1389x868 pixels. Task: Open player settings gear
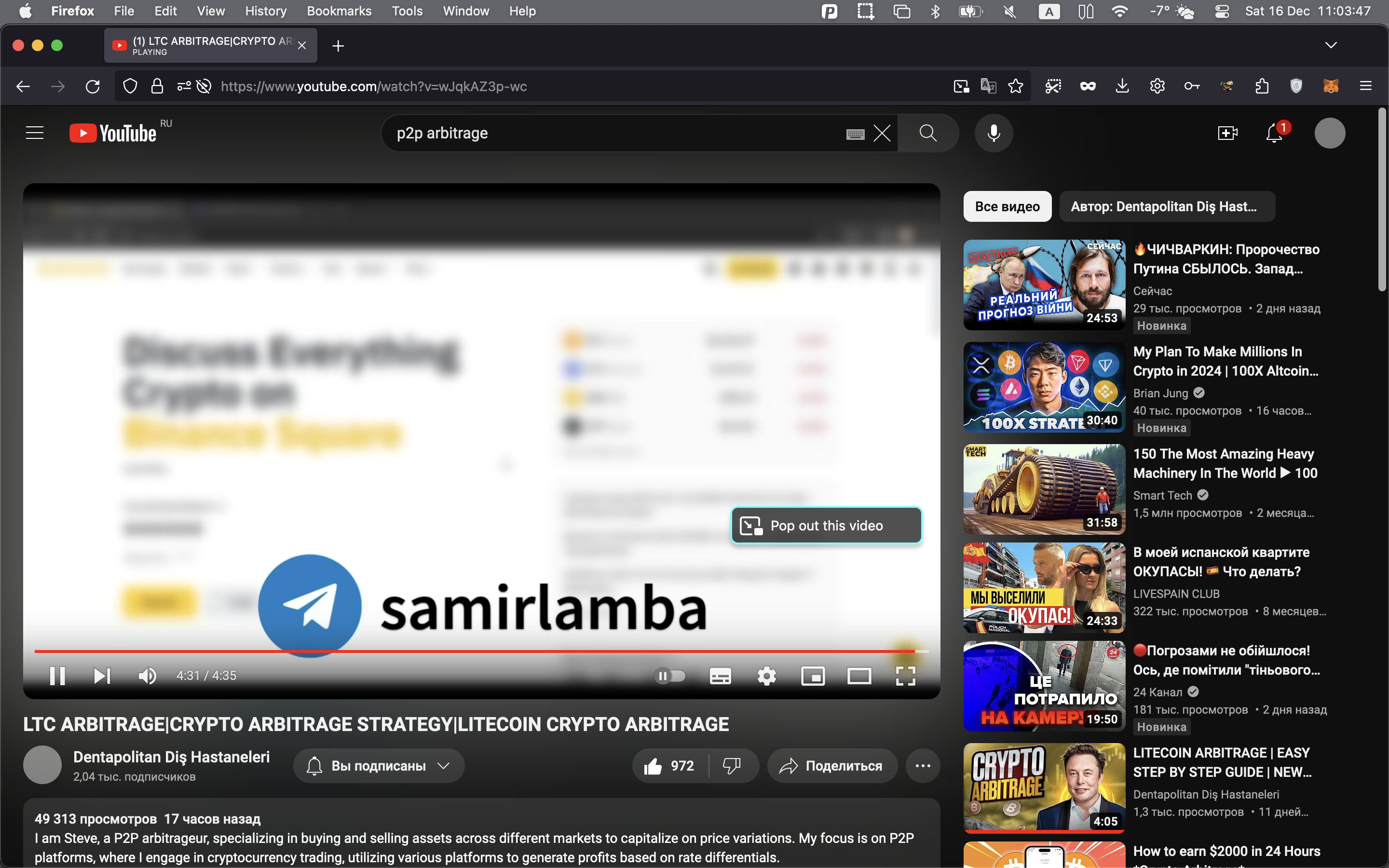tap(767, 676)
